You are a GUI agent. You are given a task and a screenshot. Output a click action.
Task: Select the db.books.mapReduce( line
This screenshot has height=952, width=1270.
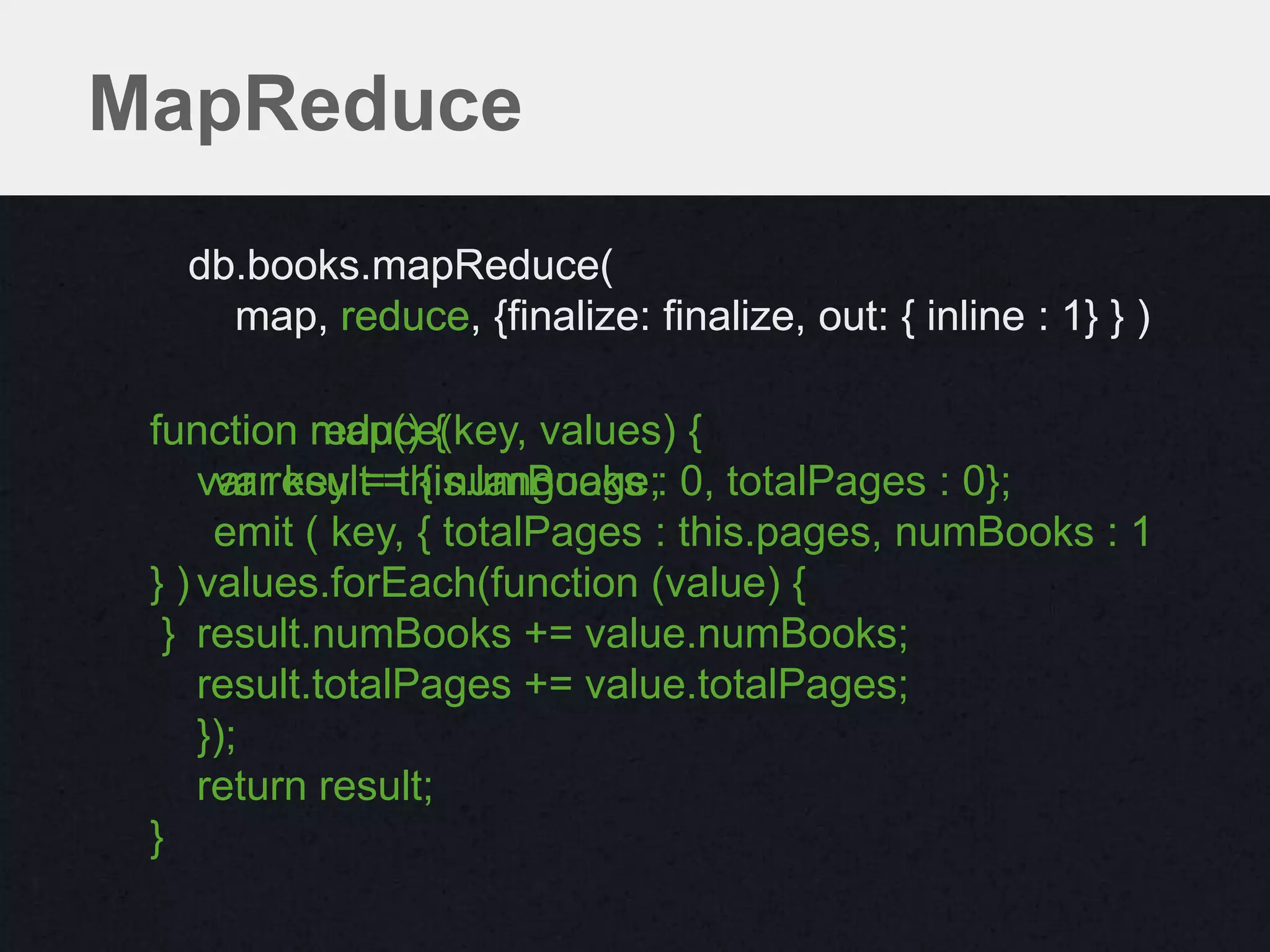[400, 267]
